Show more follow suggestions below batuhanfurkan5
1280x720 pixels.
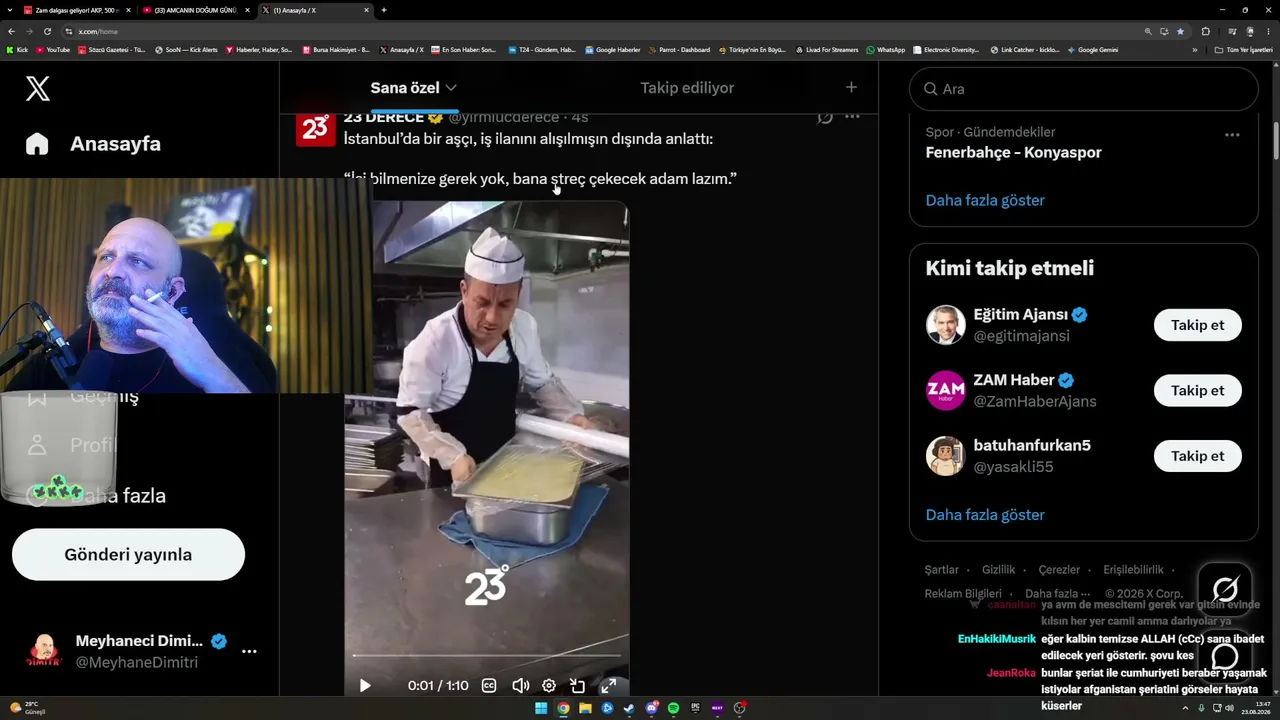[x=985, y=515]
